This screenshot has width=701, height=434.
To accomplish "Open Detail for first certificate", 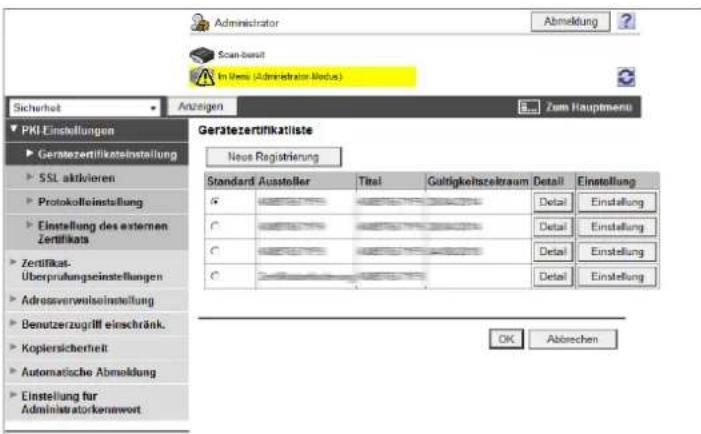I will [553, 202].
